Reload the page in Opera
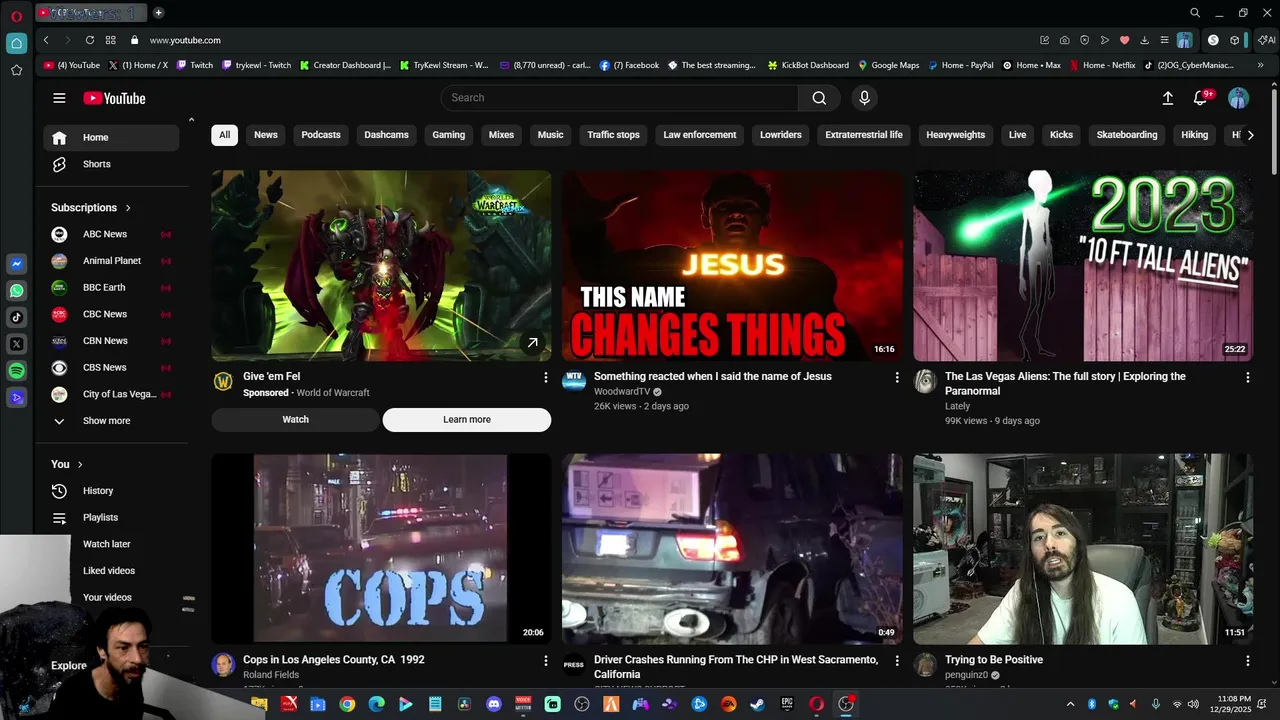 click(90, 40)
